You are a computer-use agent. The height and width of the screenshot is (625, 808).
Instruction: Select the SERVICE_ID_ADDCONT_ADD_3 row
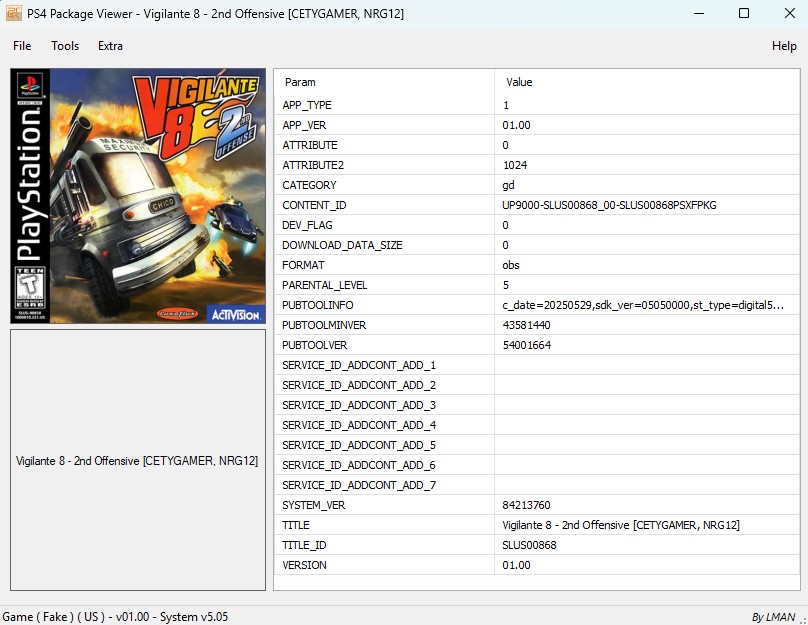coord(536,406)
